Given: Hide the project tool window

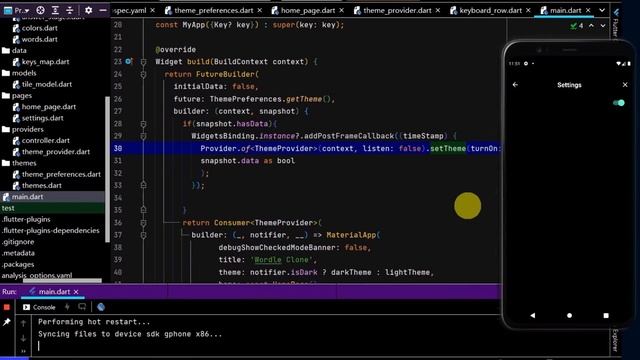Looking at the screenshot, I should tap(103, 10).
